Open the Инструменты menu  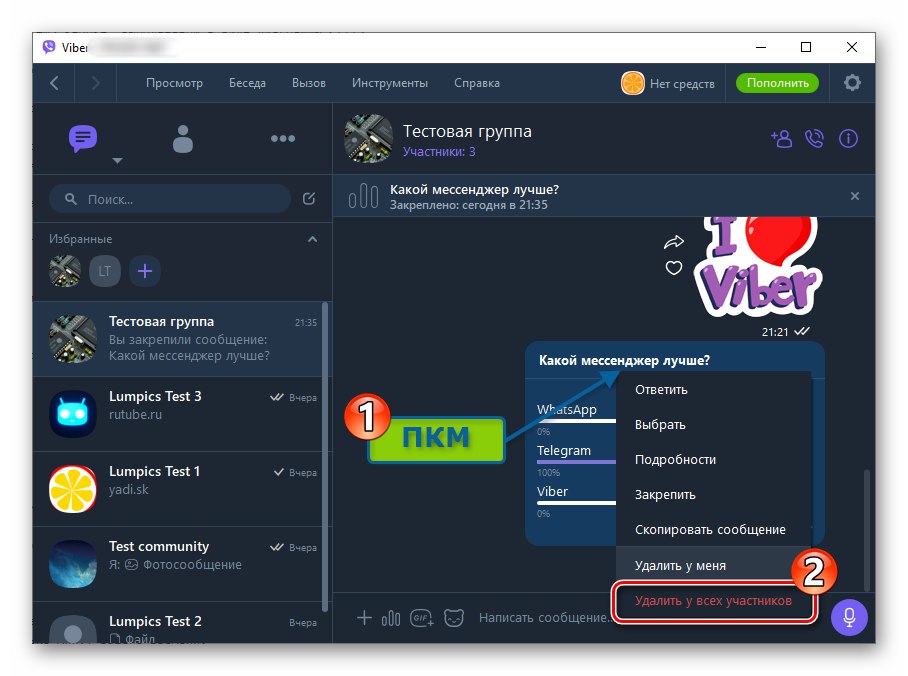[x=390, y=83]
